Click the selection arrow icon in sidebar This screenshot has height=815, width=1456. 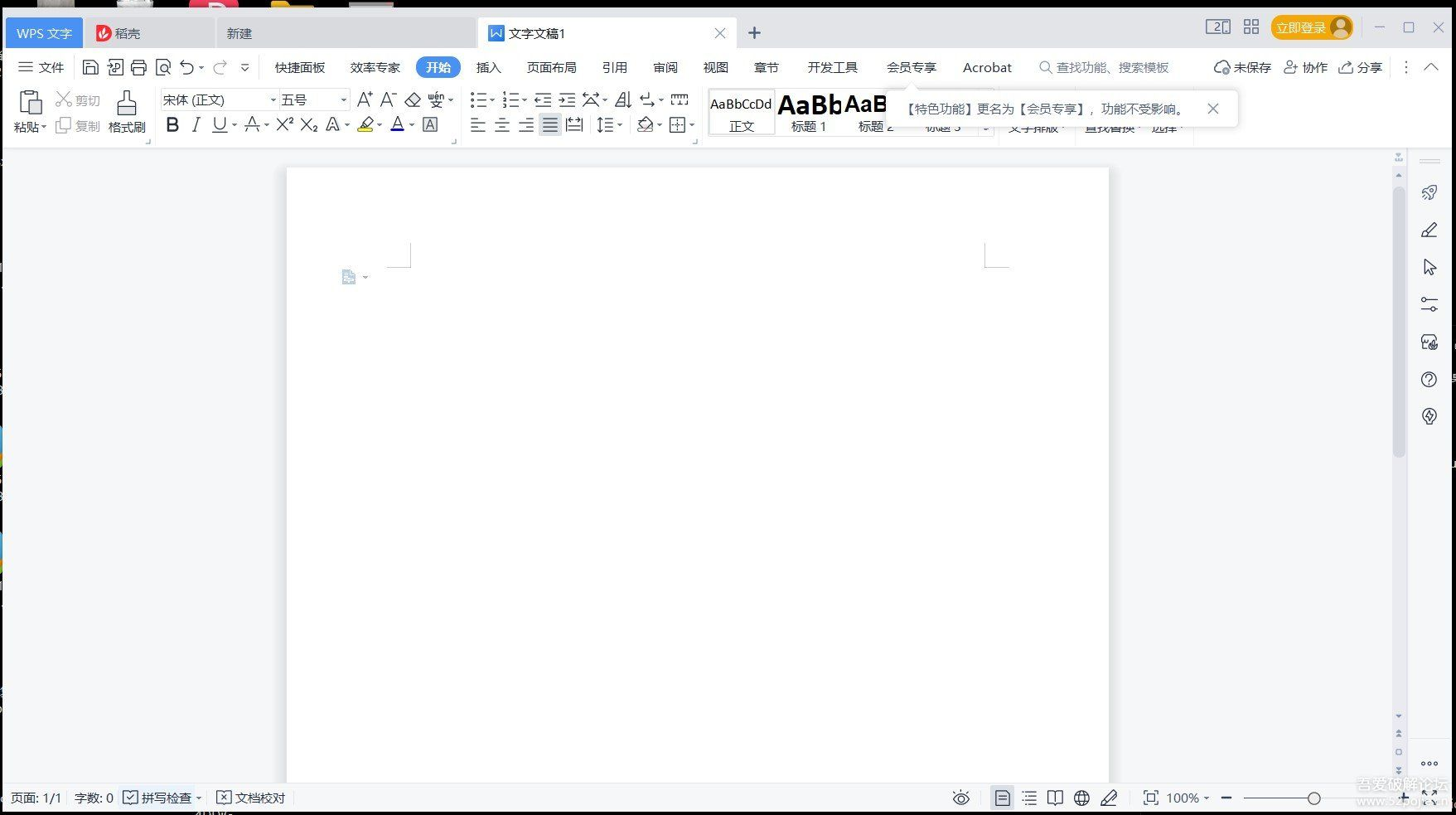coord(1429,267)
